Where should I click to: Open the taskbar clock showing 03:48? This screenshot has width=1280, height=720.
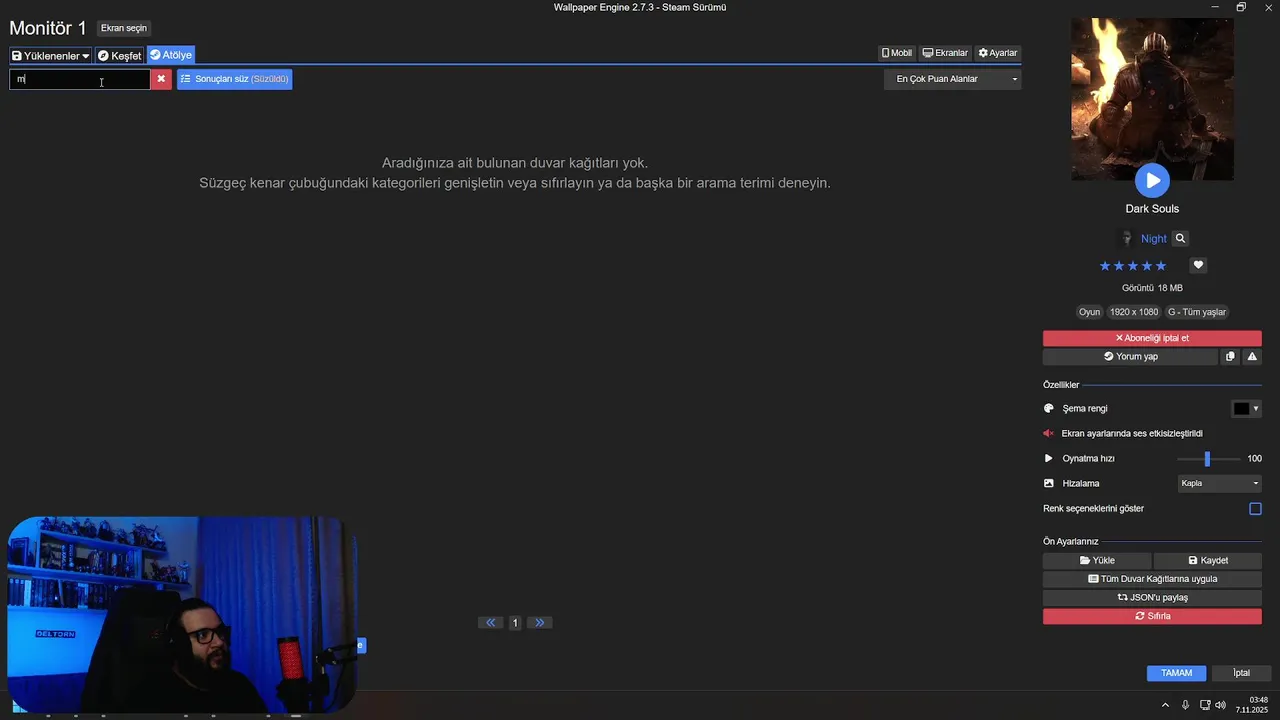coord(1252,705)
